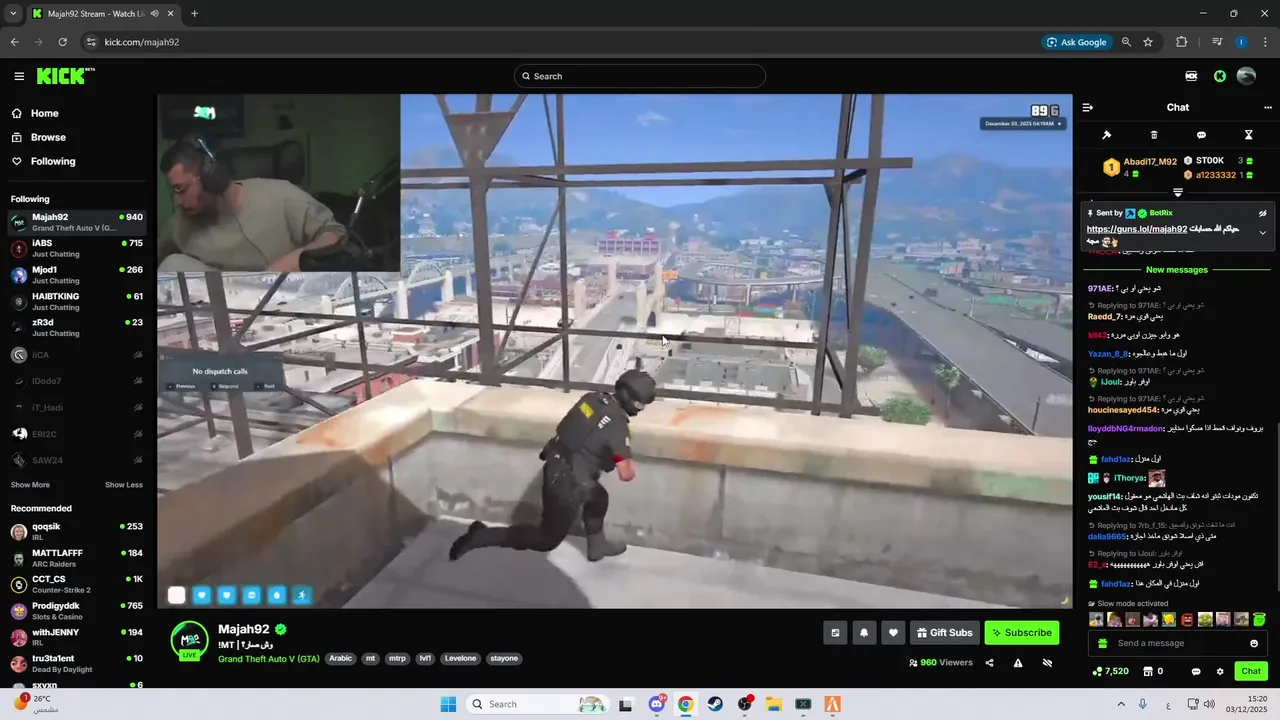
Task: Open recommended channel Prodigyddk
Action: [x=77, y=611]
